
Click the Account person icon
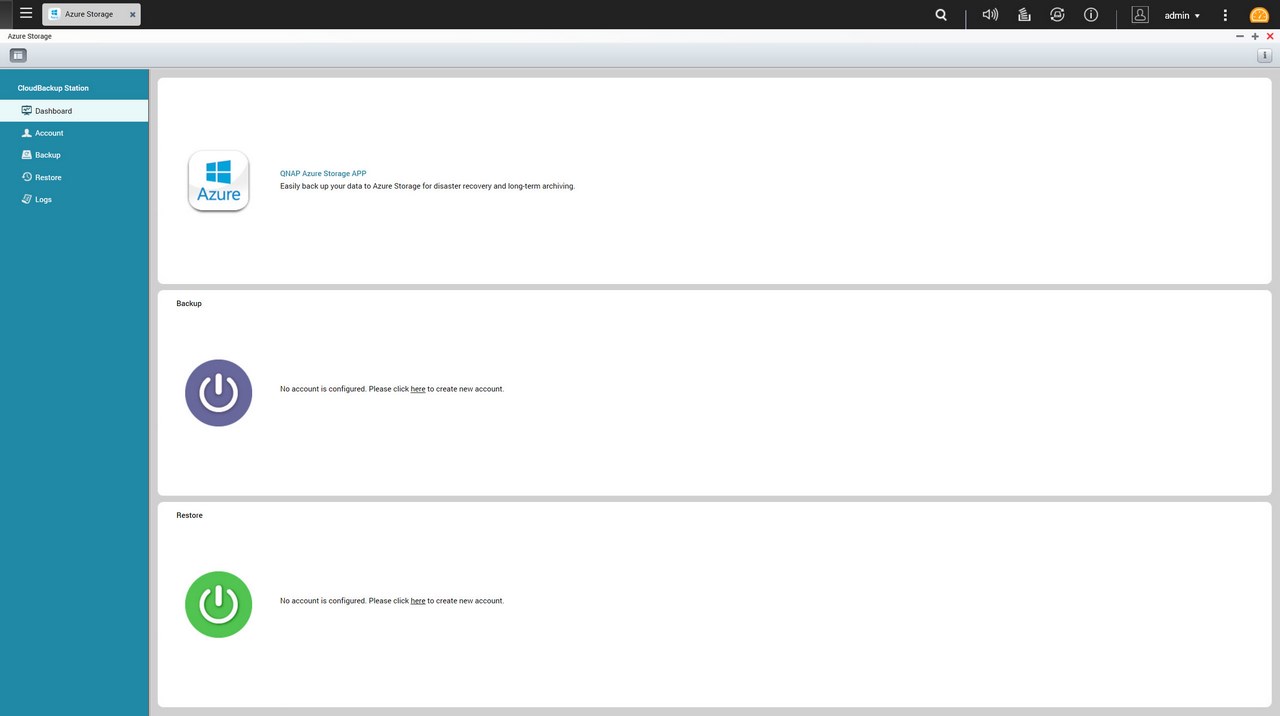27,132
